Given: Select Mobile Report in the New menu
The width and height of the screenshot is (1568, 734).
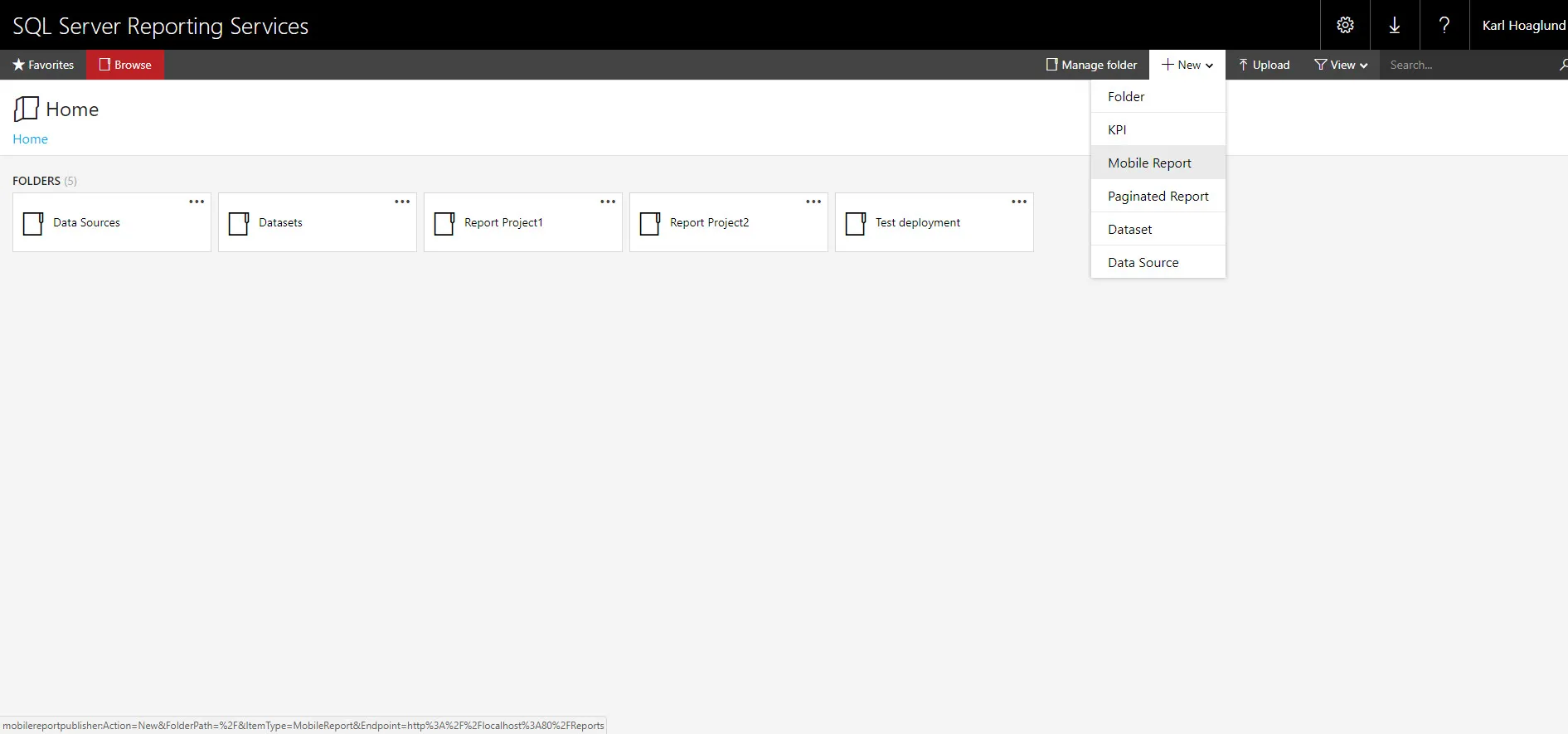Looking at the screenshot, I should (x=1158, y=163).
